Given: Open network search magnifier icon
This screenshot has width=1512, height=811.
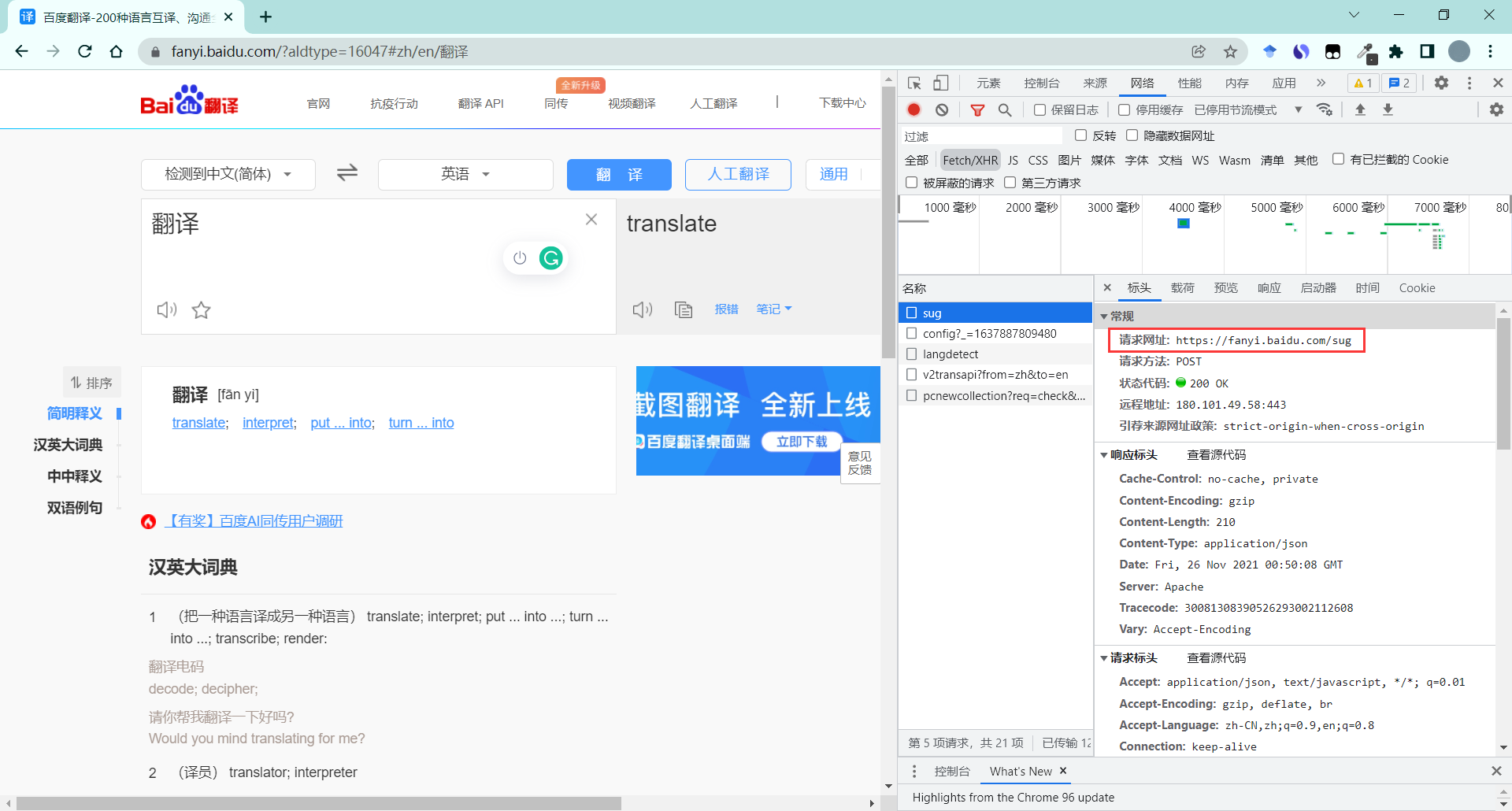Looking at the screenshot, I should point(1005,110).
